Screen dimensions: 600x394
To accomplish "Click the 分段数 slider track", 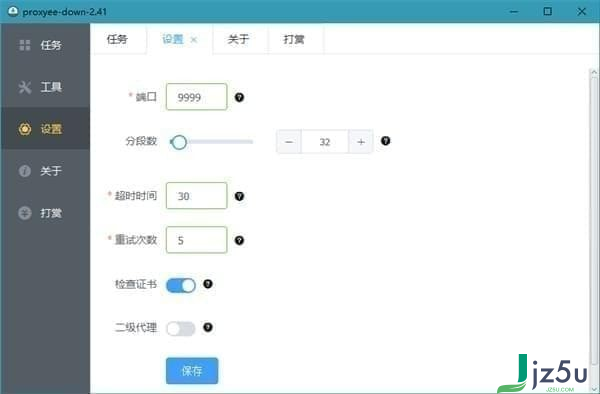I will point(211,142).
